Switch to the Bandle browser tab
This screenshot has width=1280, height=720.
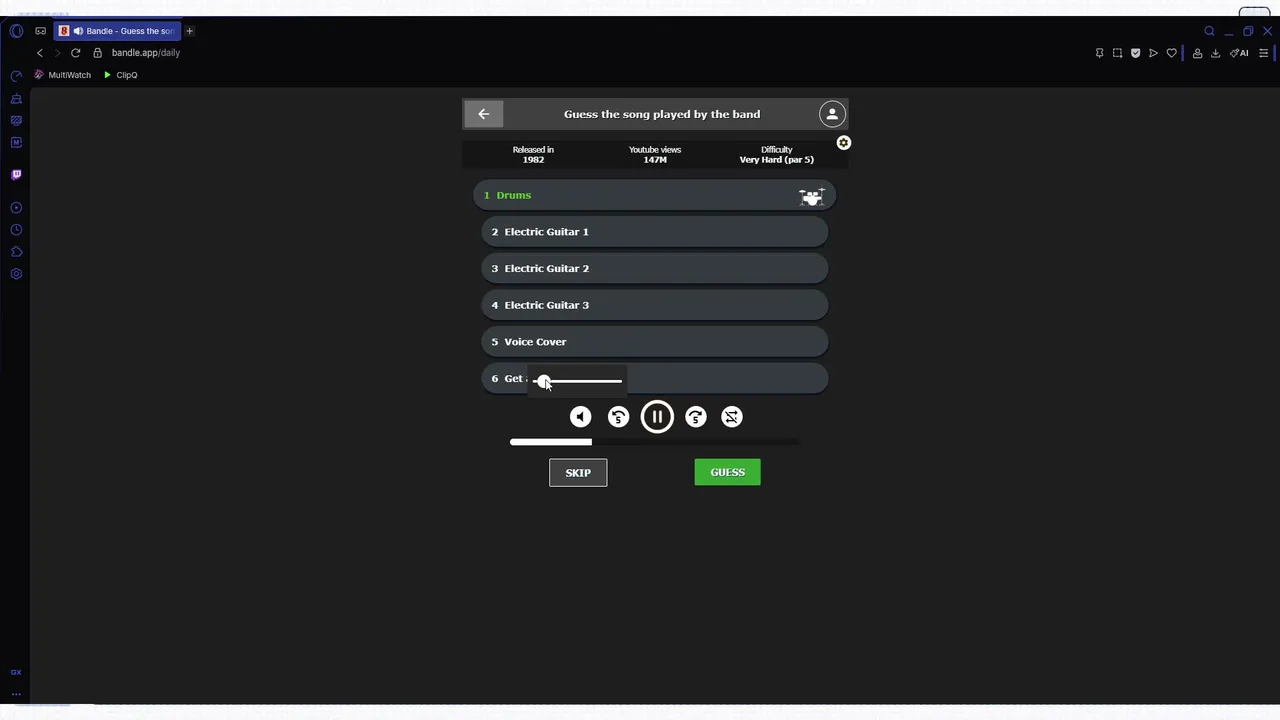click(x=117, y=31)
